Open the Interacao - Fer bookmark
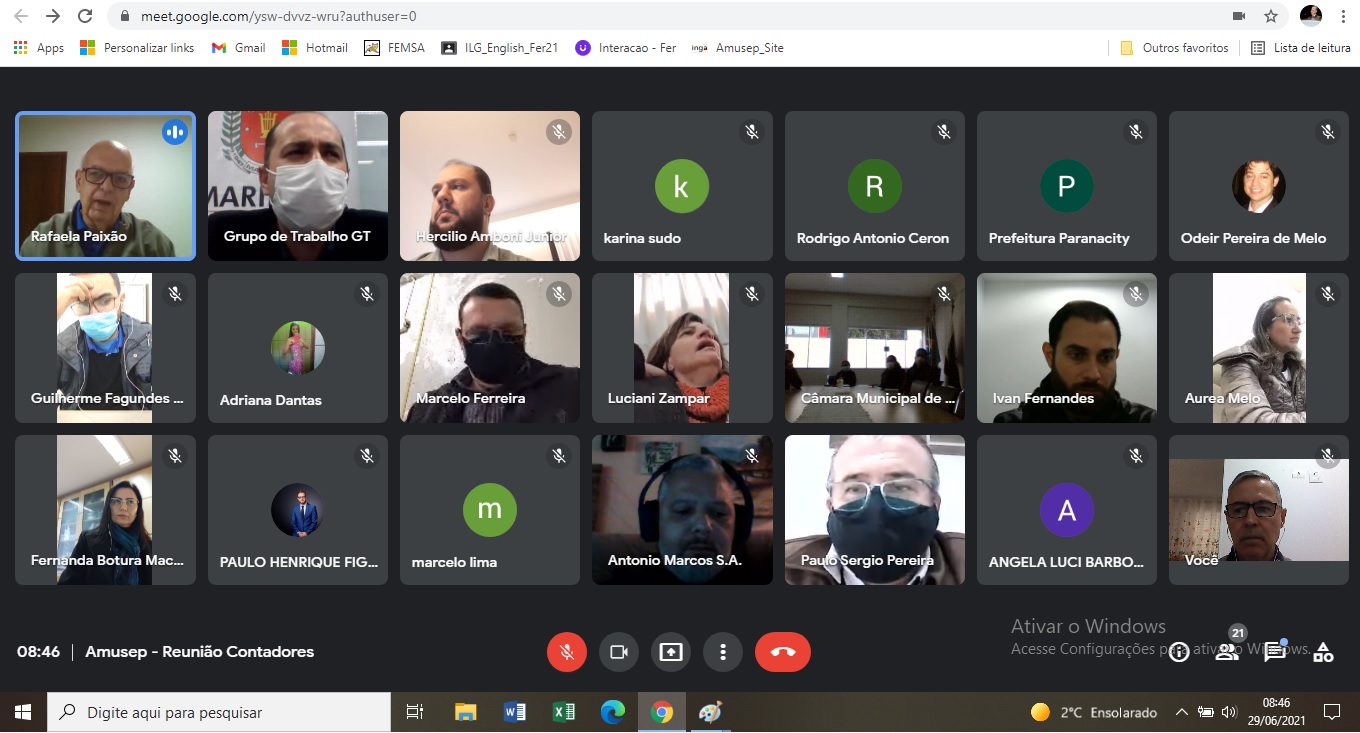Image resolution: width=1360 pixels, height=733 pixels. 626,48
